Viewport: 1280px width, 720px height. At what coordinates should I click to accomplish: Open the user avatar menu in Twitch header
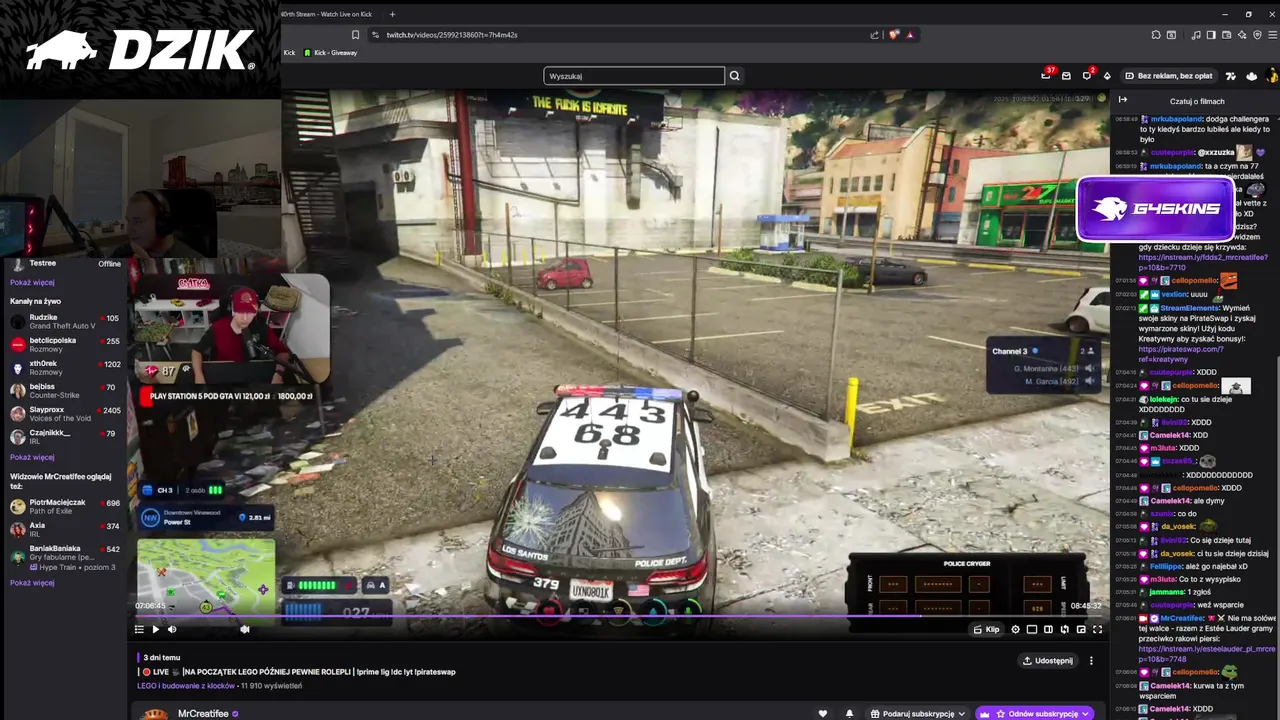[x=1272, y=76]
